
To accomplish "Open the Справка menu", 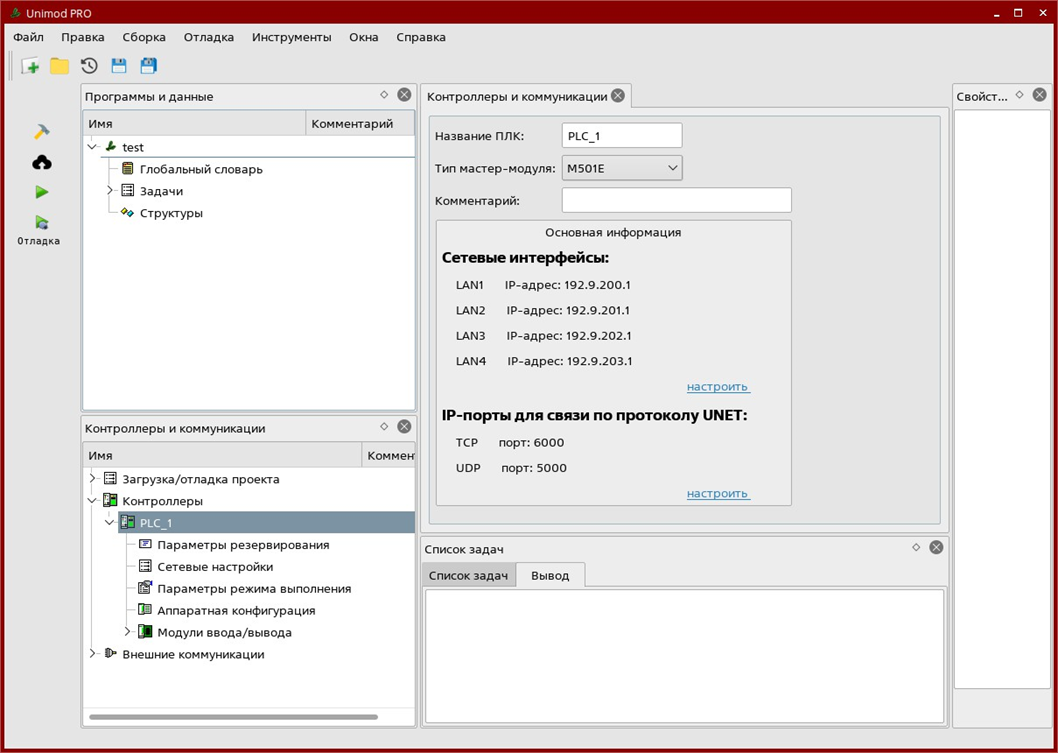I will pyautogui.click(x=421, y=37).
